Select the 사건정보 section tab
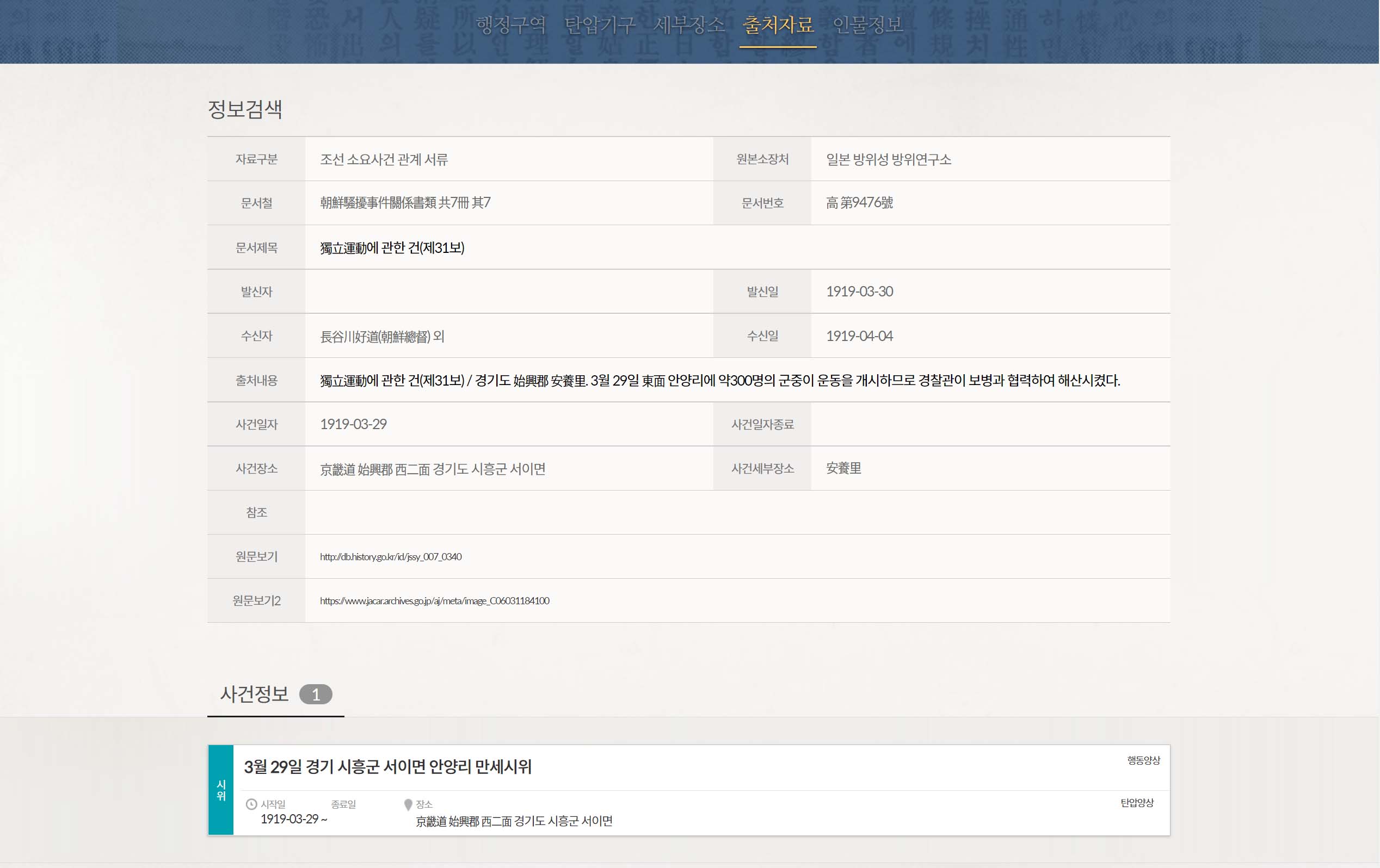 pos(255,695)
